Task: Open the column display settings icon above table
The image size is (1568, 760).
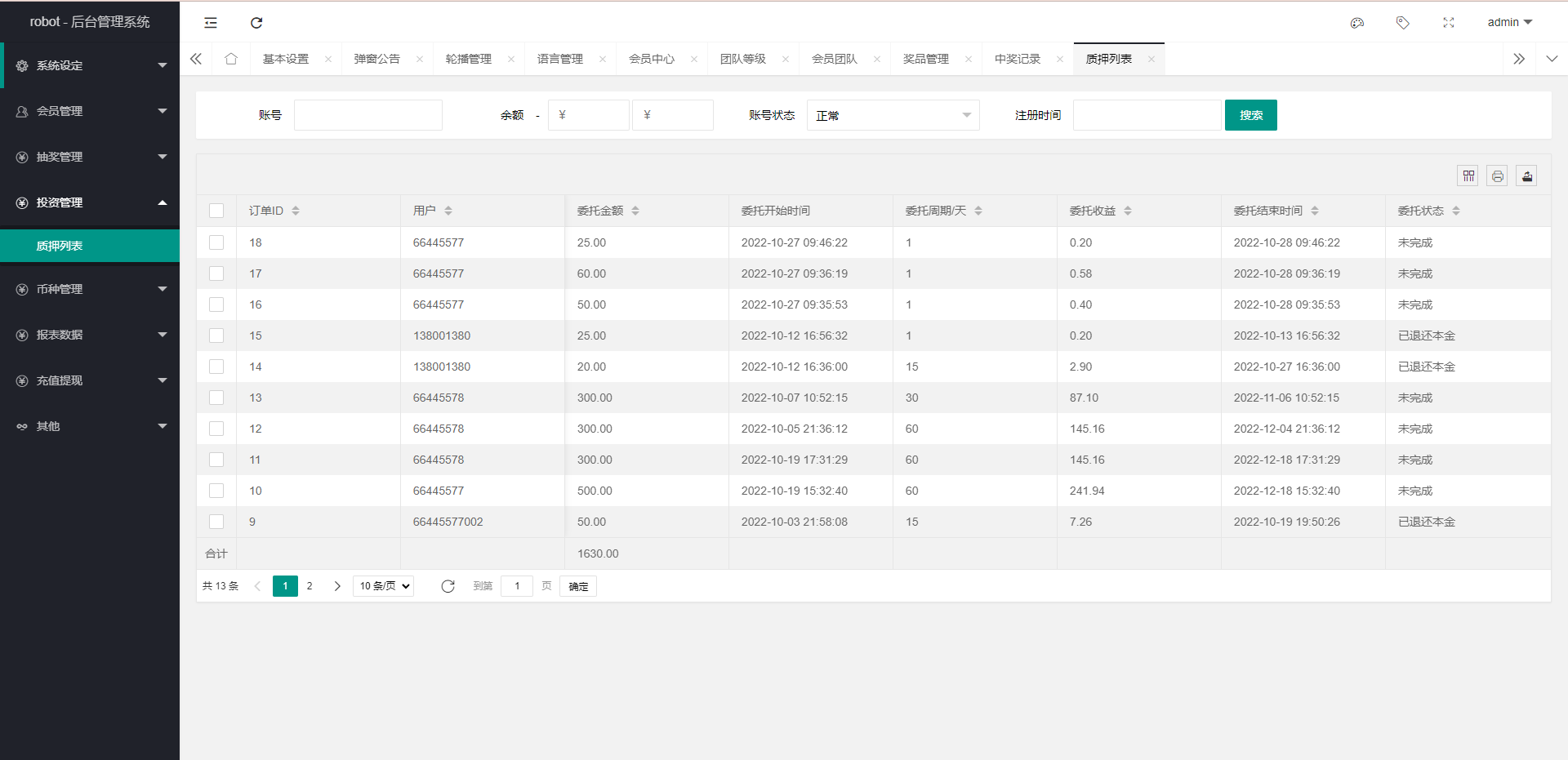Action: click(x=1468, y=176)
